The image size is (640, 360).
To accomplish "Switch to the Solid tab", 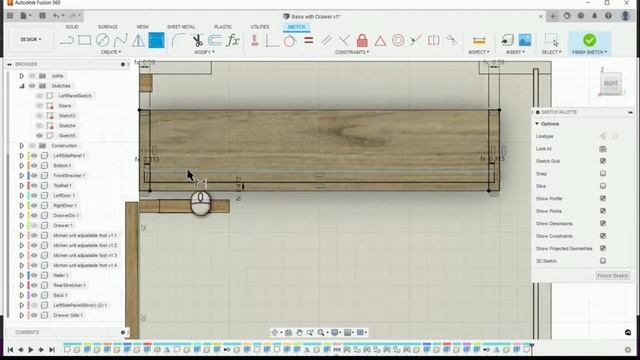I will [x=72, y=27].
